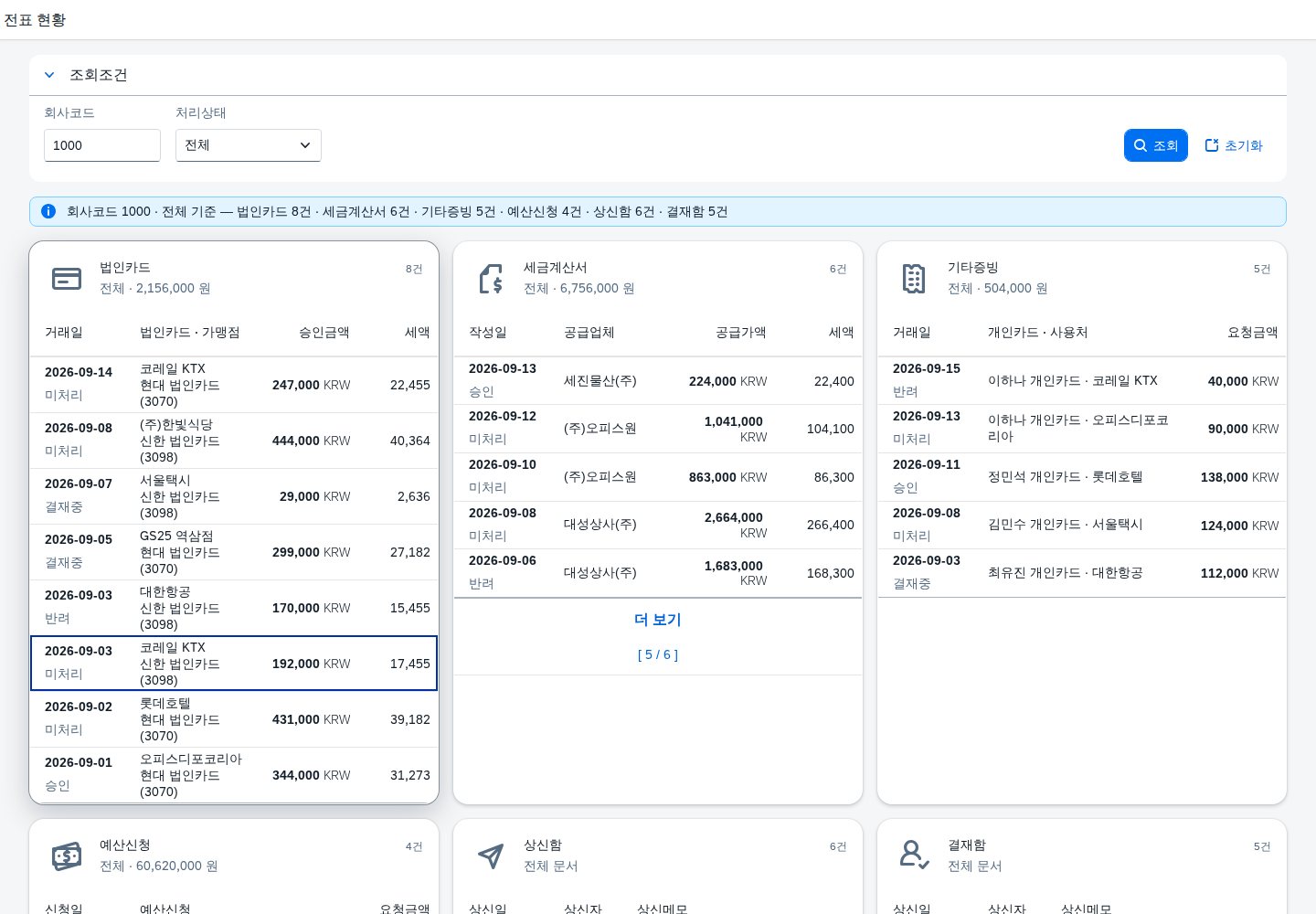
Task: Open the 세금계산서 card header
Action: coord(658,278)
